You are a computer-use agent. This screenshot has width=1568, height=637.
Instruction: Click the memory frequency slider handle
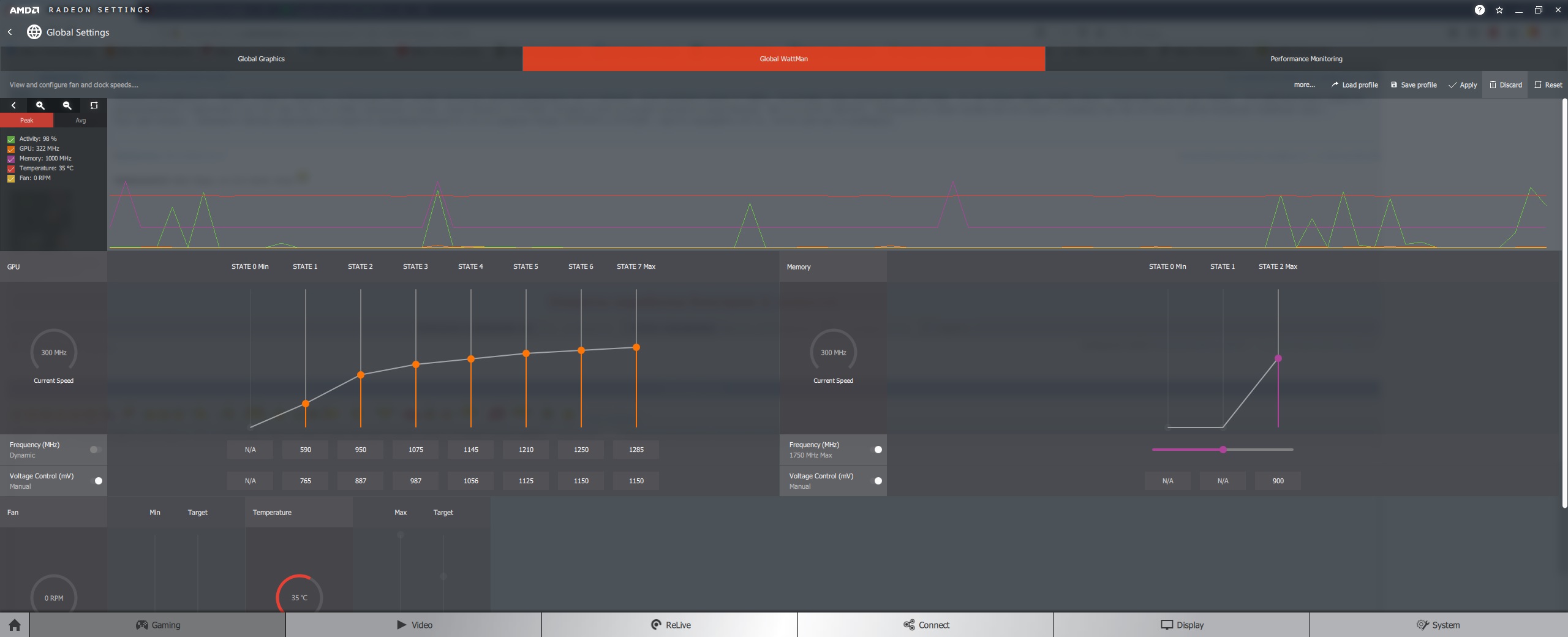[x=1223, y=450]
